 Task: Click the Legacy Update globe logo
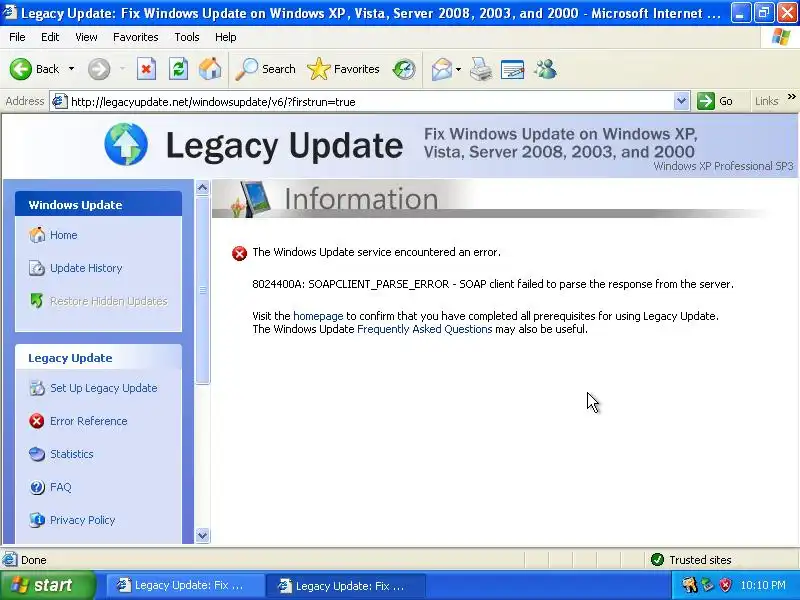pyautogui.click(x=126, y=144)
